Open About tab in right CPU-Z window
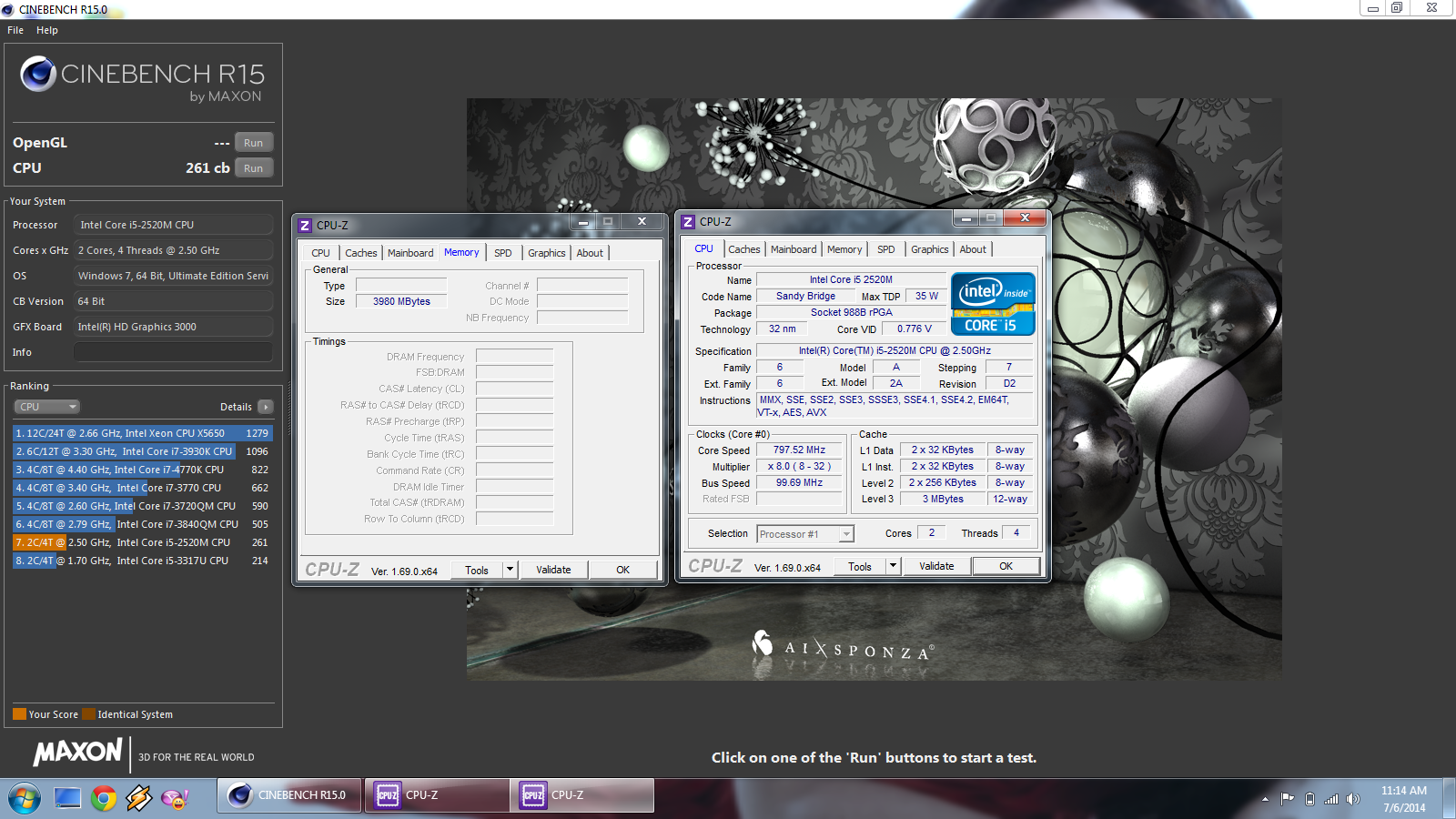The image size is (1456, 819). 973,249
